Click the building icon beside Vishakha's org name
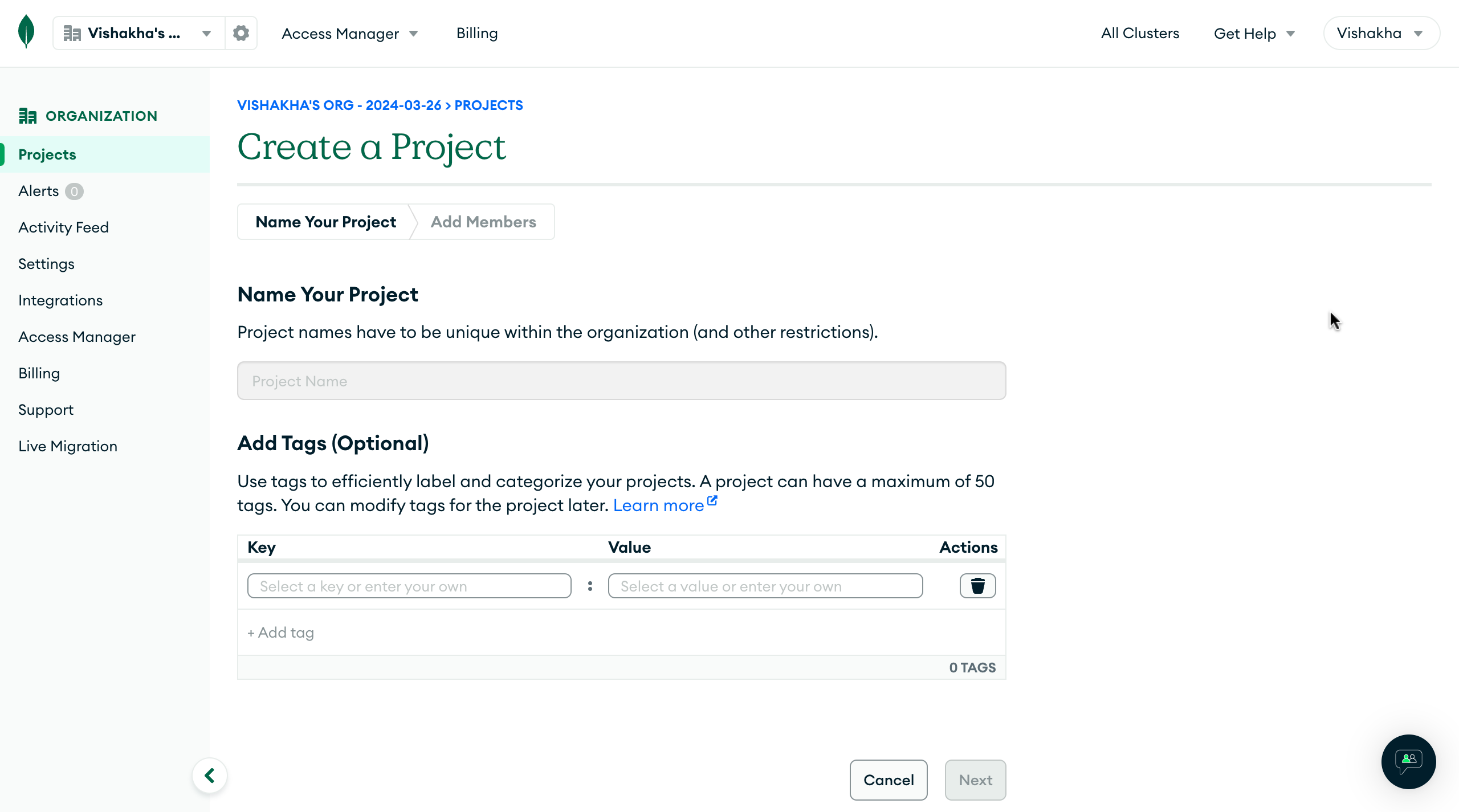 click(x=72, y=32)
